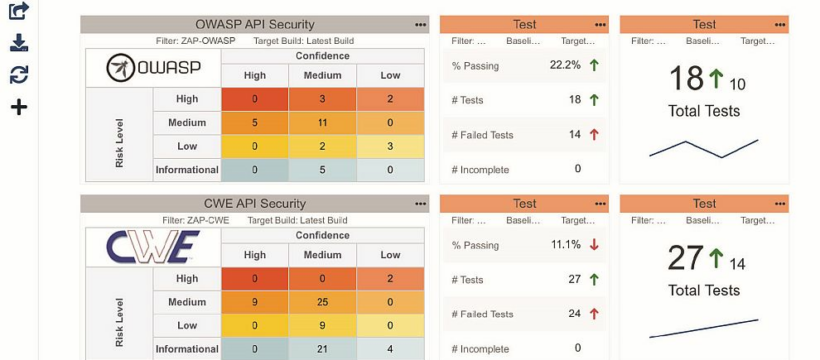
Task: Add a widget with the plus icon
Action: [19, 107]
